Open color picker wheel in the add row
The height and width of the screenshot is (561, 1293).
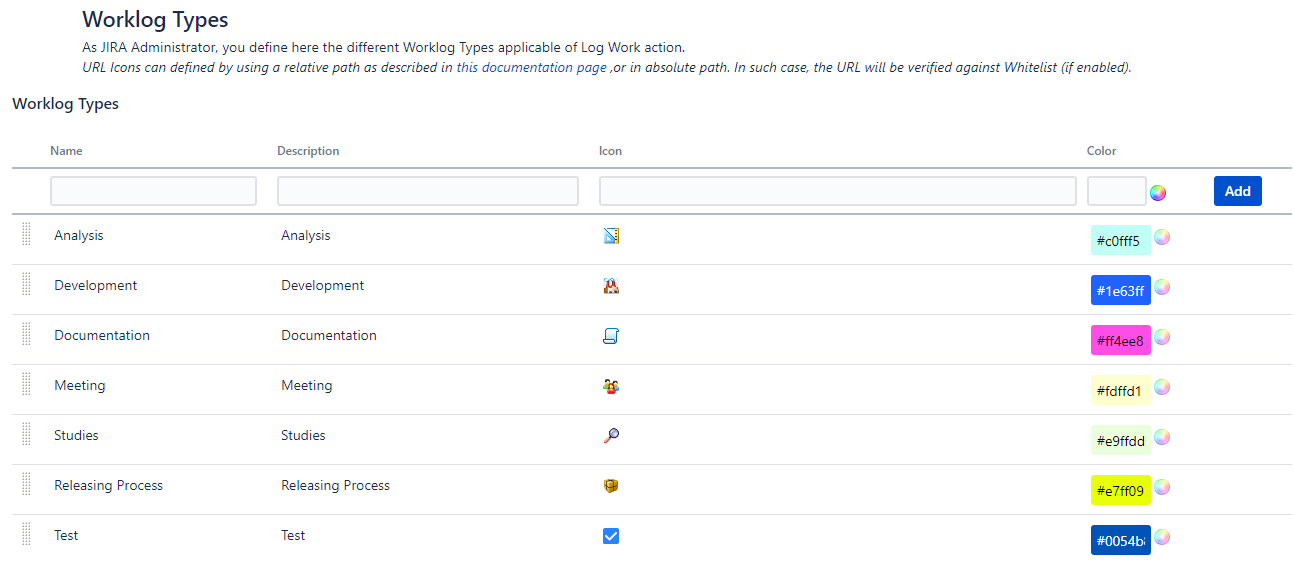coord(1157,192)
